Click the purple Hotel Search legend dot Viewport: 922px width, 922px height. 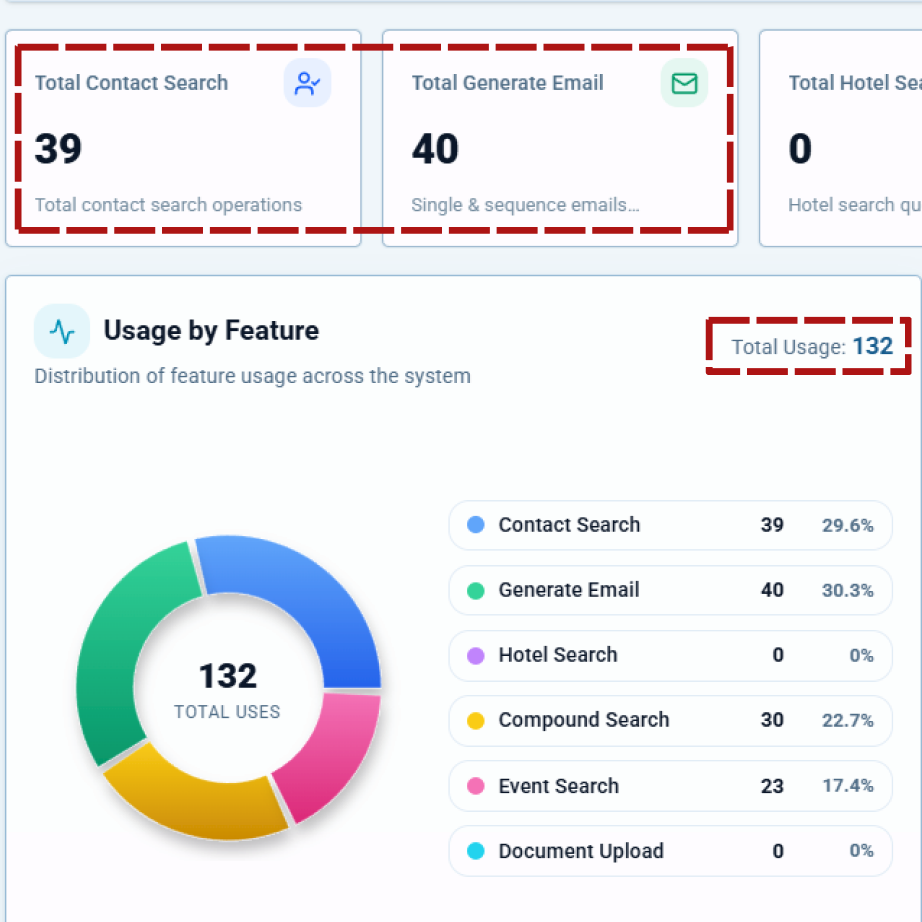476,655
